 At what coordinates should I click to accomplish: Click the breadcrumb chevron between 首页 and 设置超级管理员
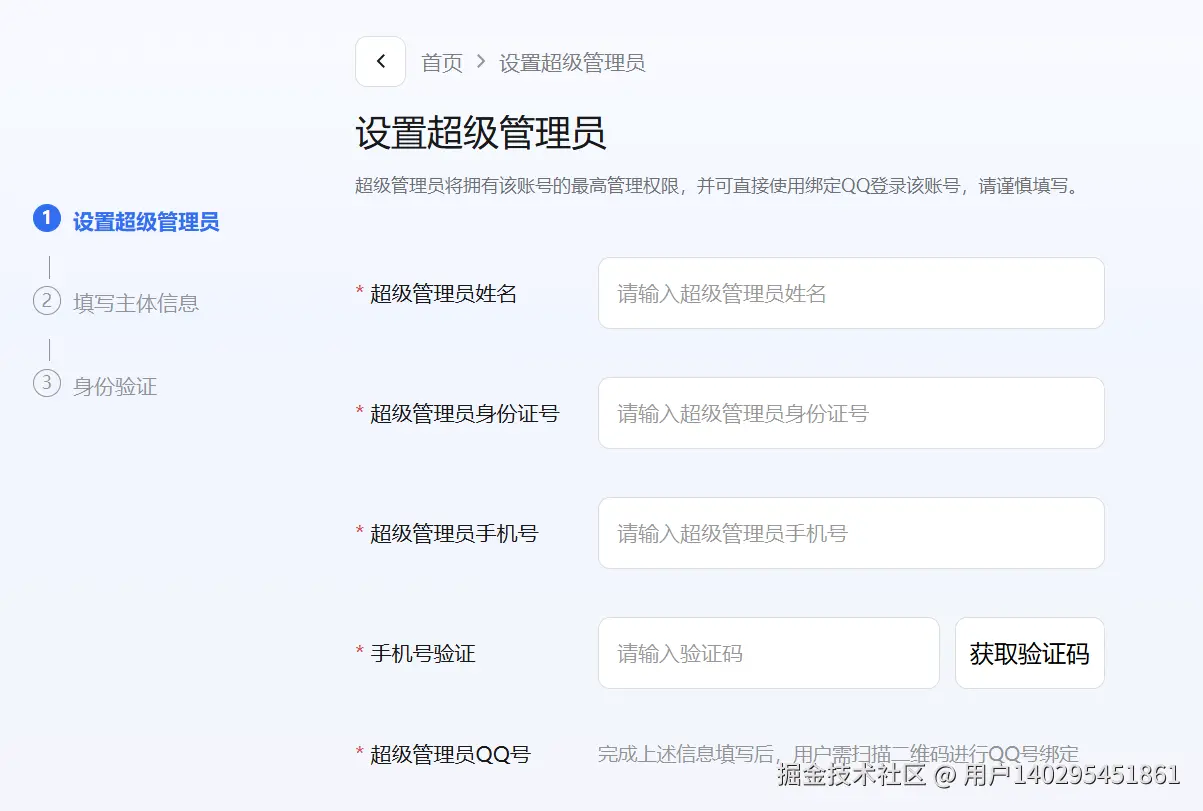(481, 62)
